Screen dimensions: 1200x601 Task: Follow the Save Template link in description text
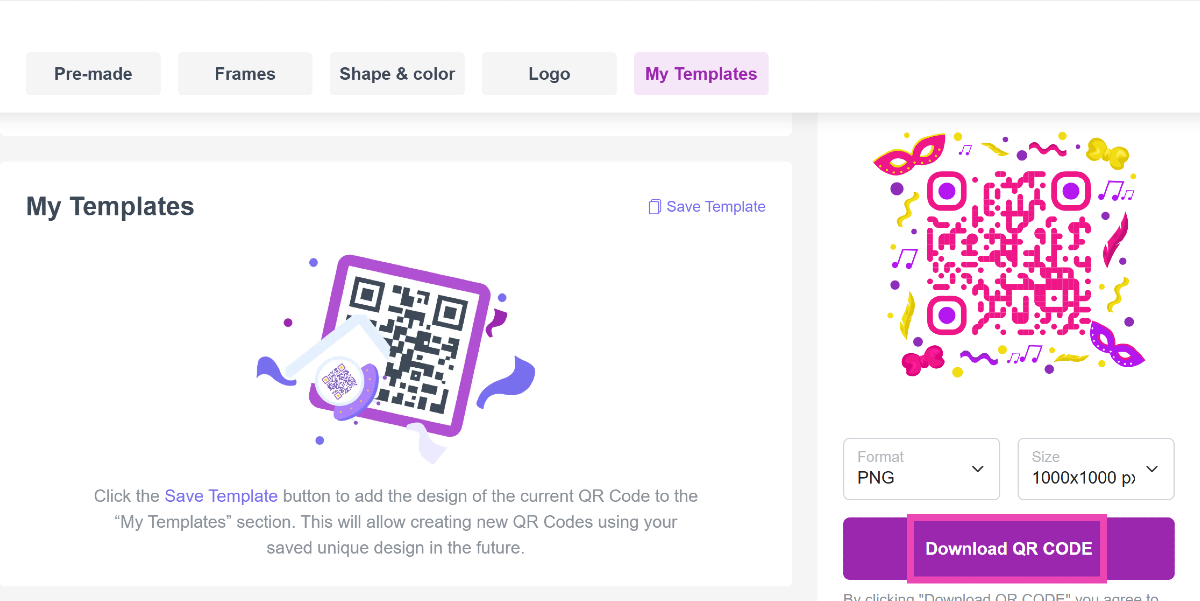point(221,496)
